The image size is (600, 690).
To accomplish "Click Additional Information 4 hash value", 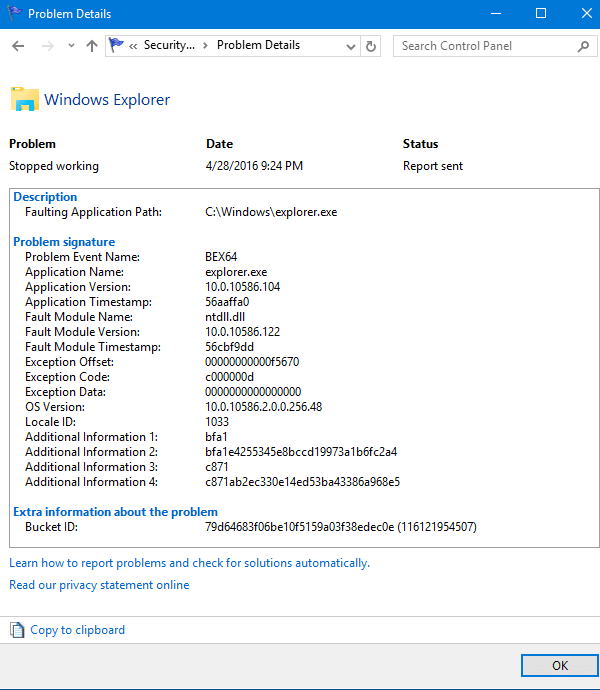I will point(302,481).
